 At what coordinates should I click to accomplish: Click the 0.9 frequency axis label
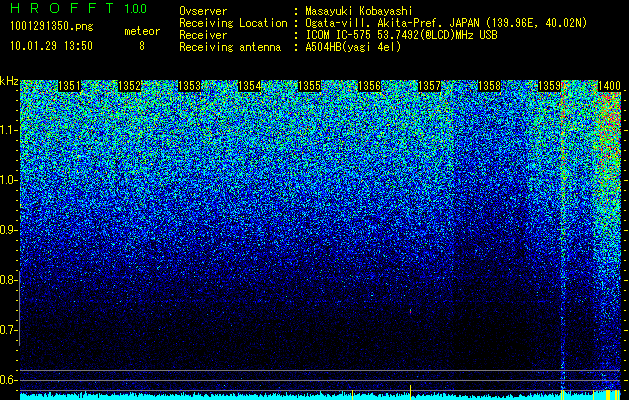(x=8, y=230)
